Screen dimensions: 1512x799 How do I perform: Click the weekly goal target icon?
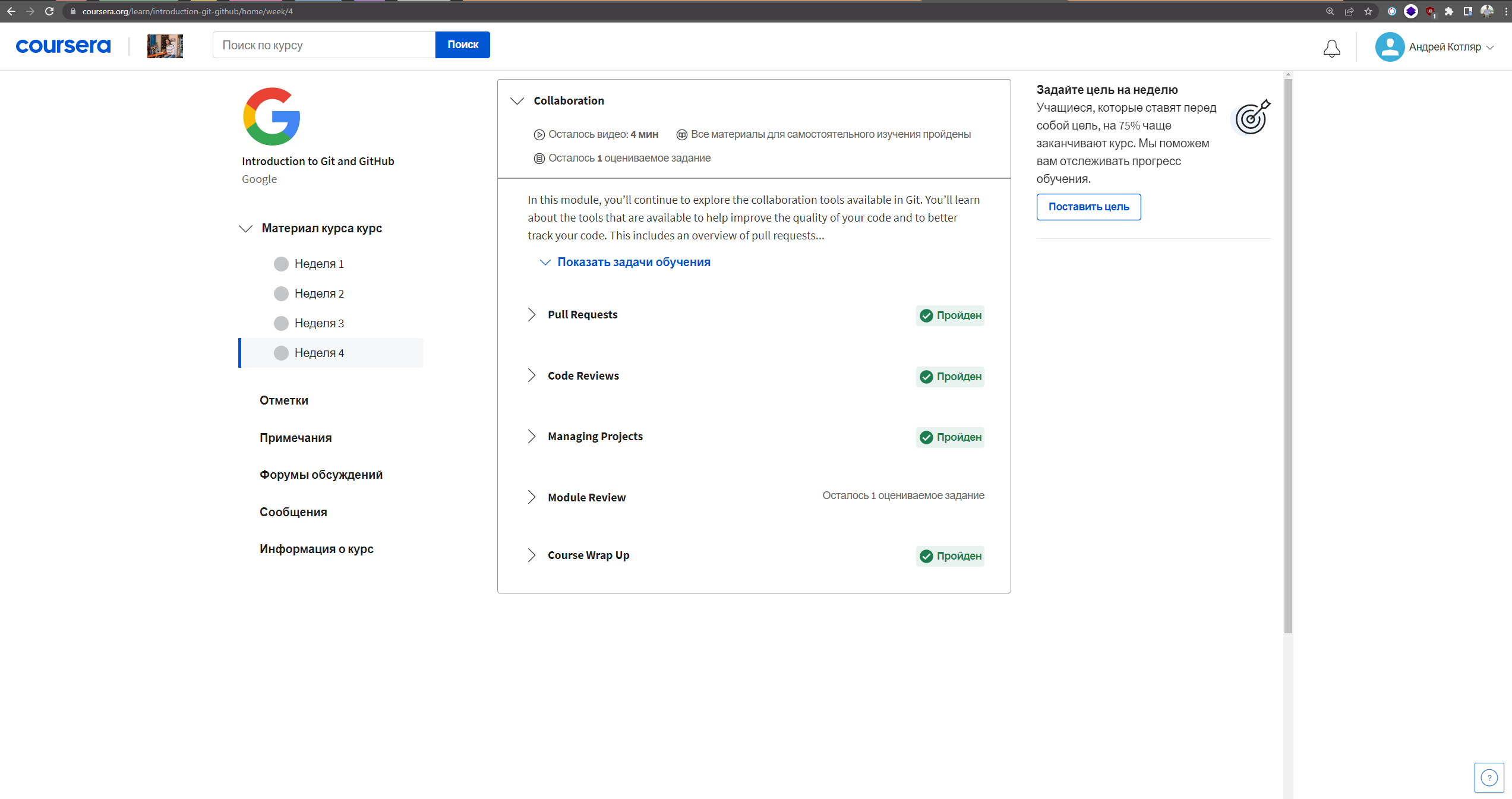click(1252, 117)
